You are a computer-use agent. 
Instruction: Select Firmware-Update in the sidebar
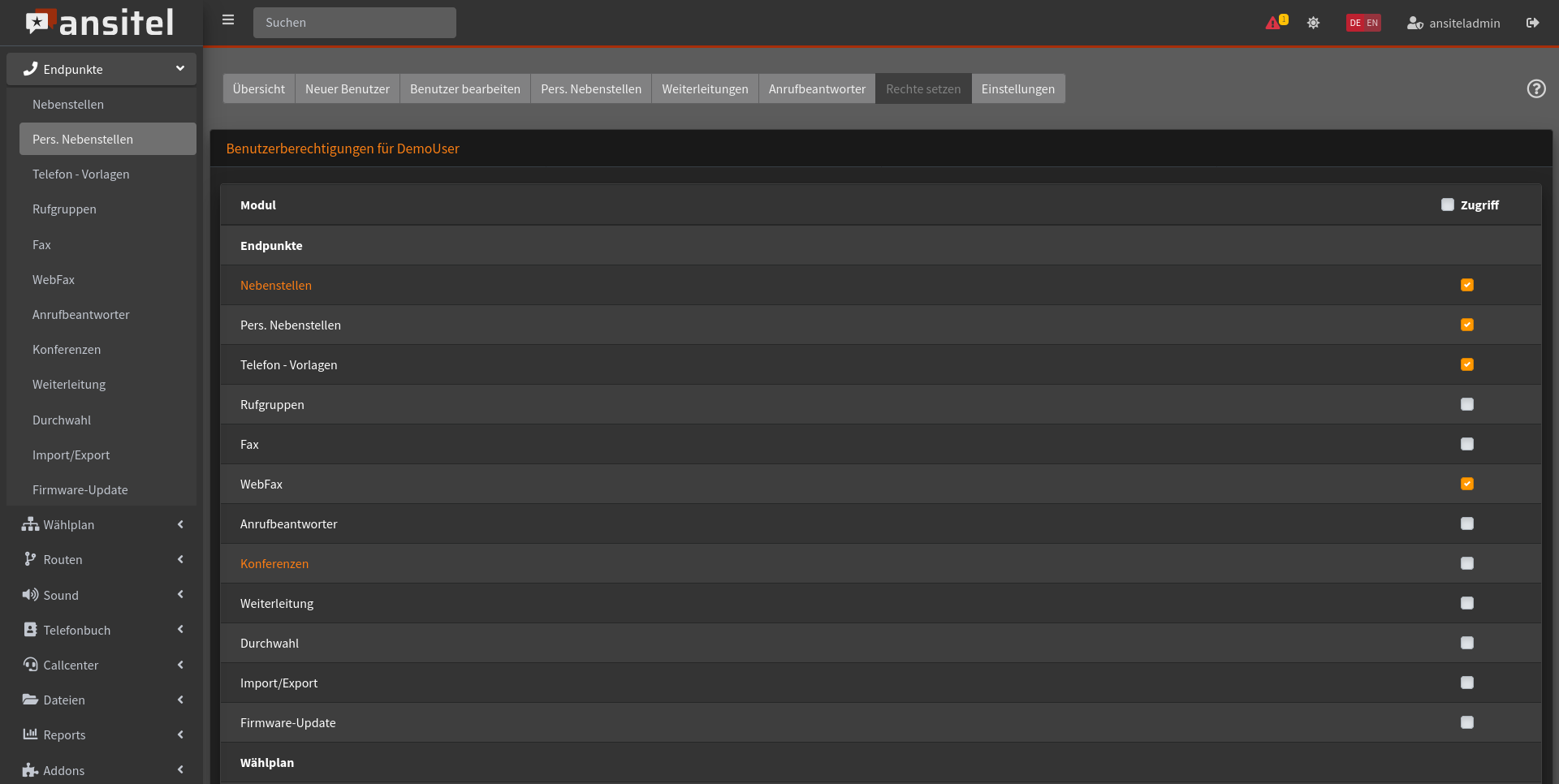[80, 490]
